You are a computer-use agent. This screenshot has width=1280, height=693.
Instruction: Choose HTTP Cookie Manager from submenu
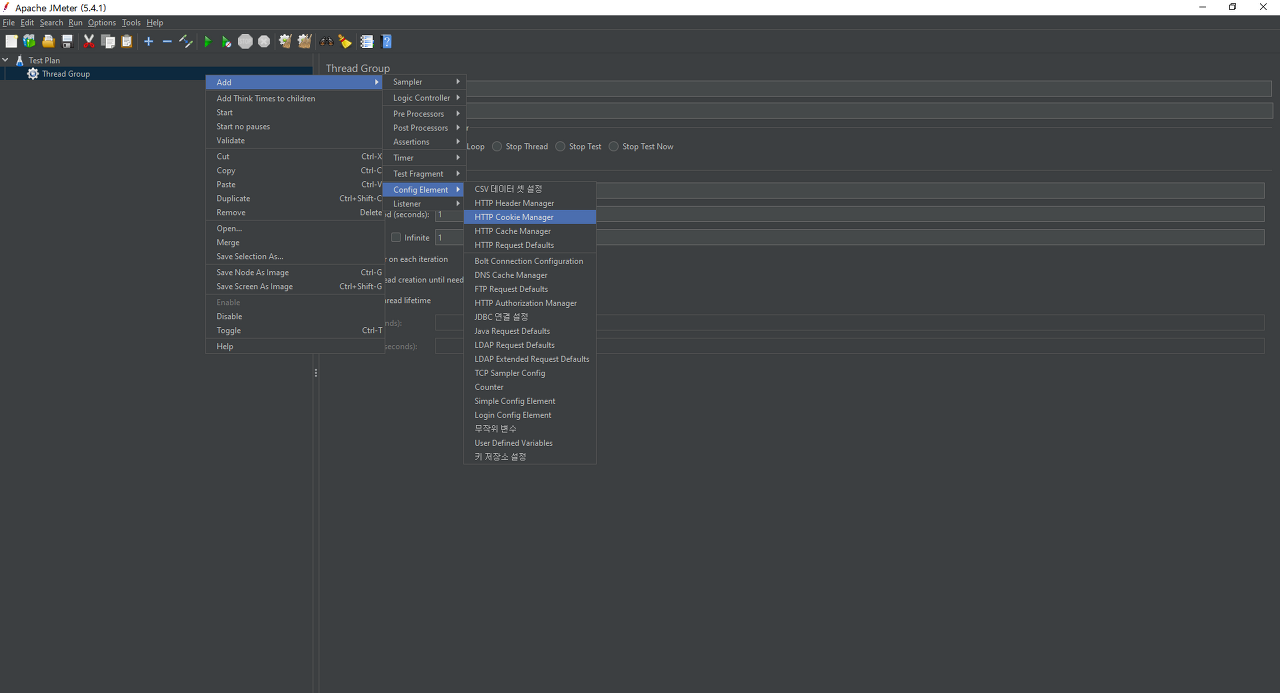530,217
